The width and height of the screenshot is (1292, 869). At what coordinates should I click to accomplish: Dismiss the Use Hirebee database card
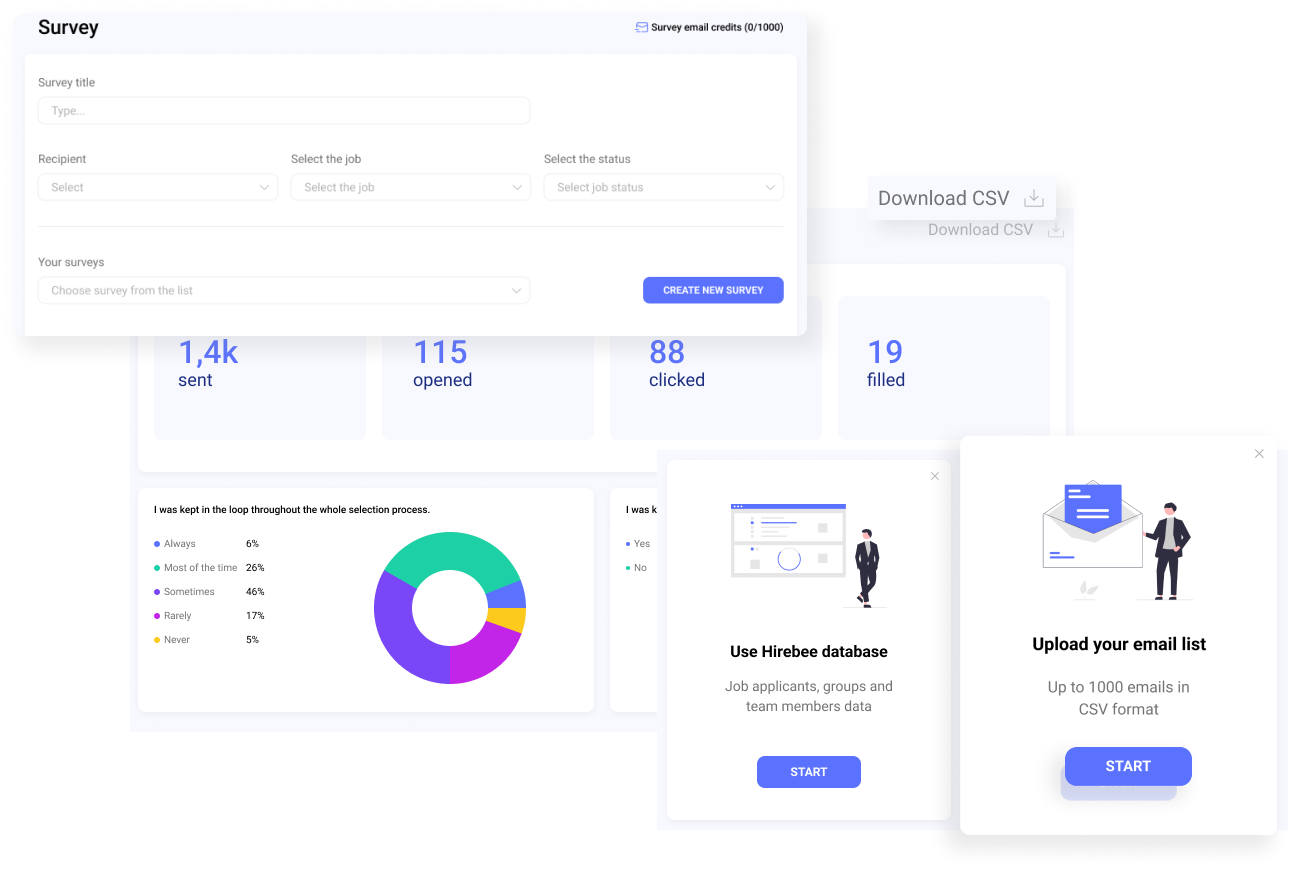pos(935,476)
